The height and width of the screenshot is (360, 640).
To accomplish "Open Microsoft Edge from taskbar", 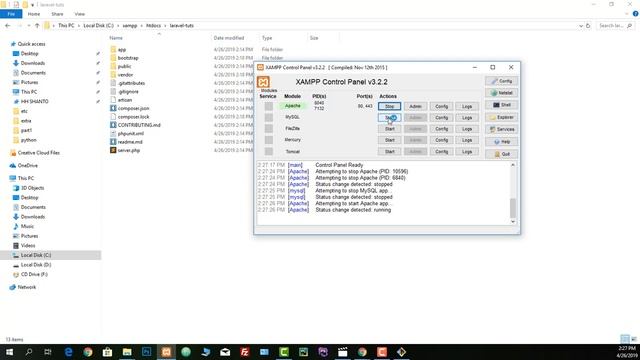I will (x=68, y=351).
